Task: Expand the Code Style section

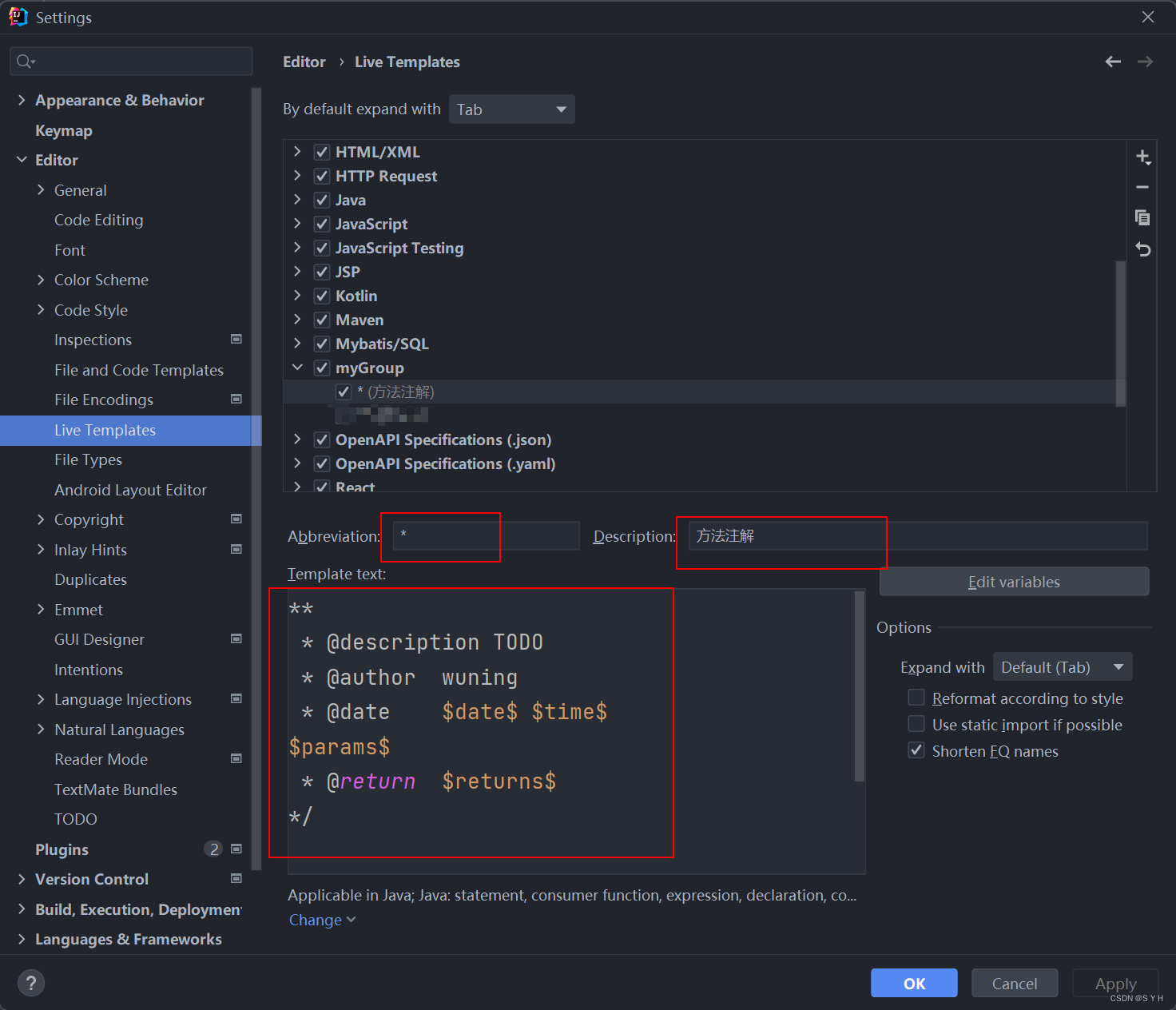Action: click(x=41, y=310)
